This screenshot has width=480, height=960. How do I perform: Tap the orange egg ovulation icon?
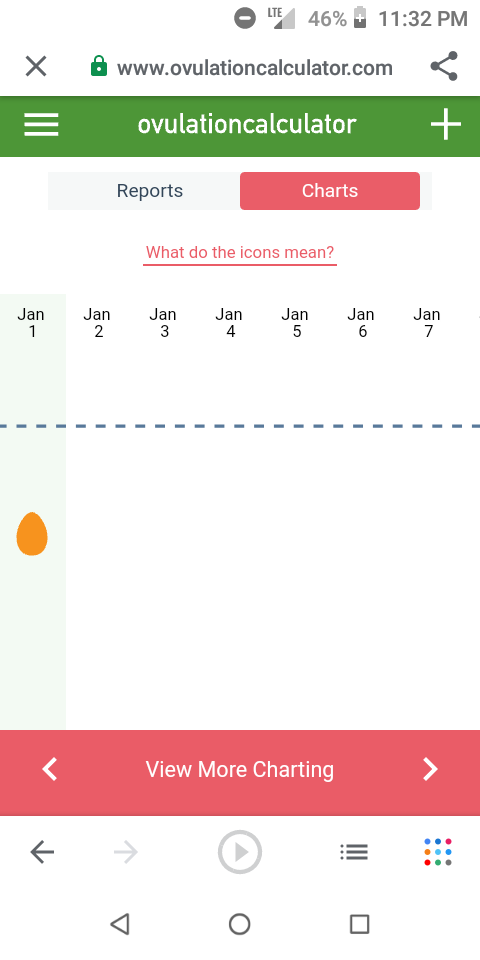tap(32, 534)
